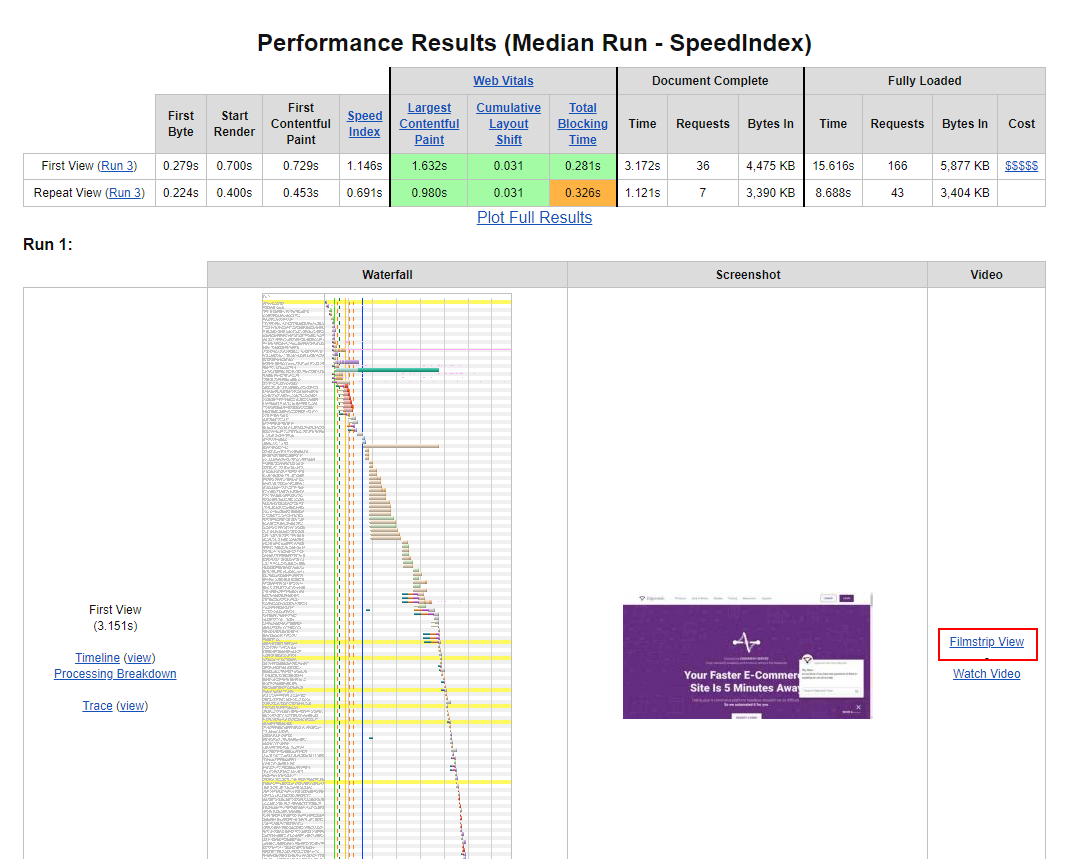The height and width of the screenshot is (859, 1068).
Task: Select First View First Byte 0.279s
Action: click(x=180, y=166)
